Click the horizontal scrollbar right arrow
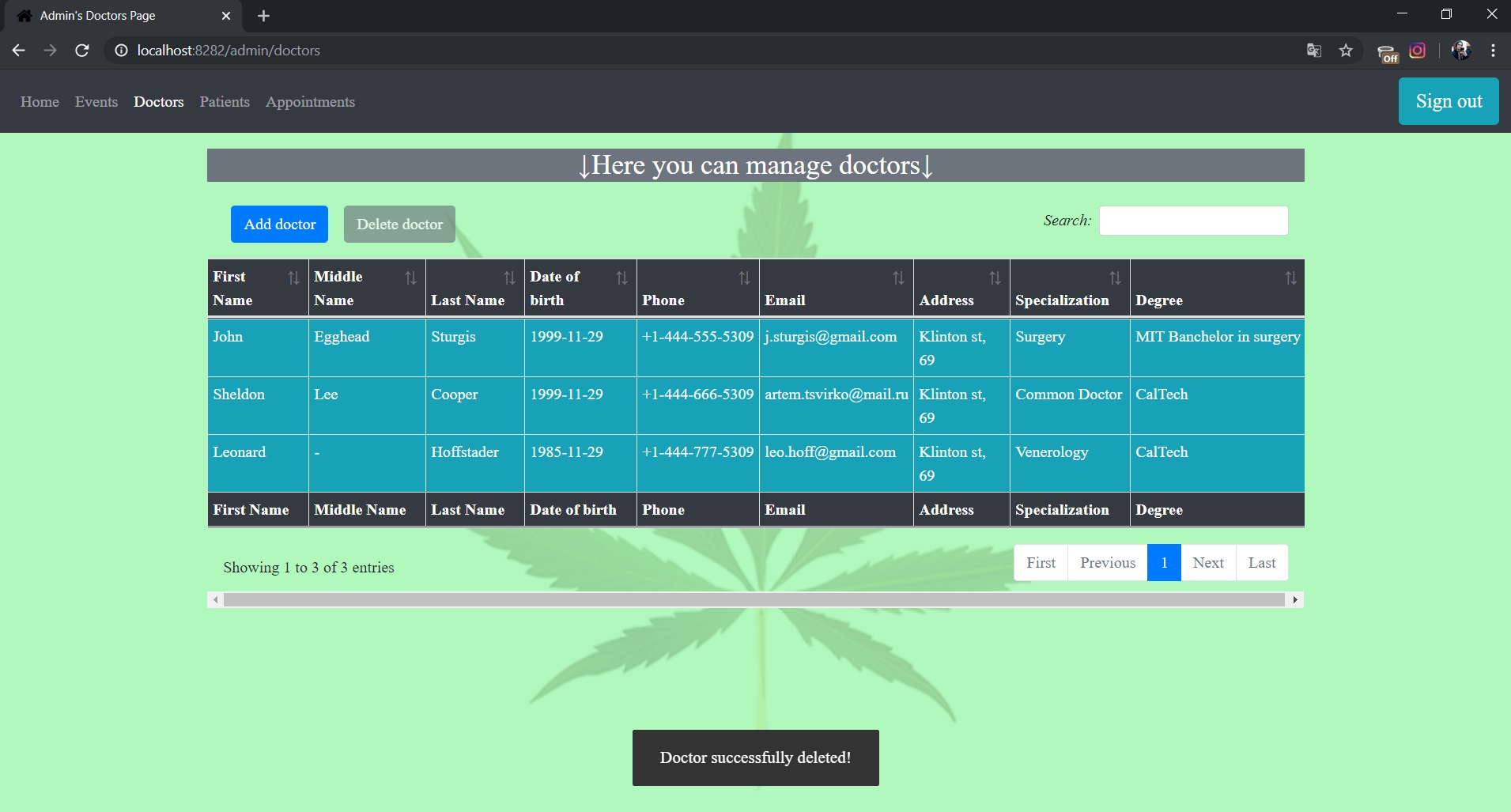The image size is (1511, 812). click(x=1294, y=600)
